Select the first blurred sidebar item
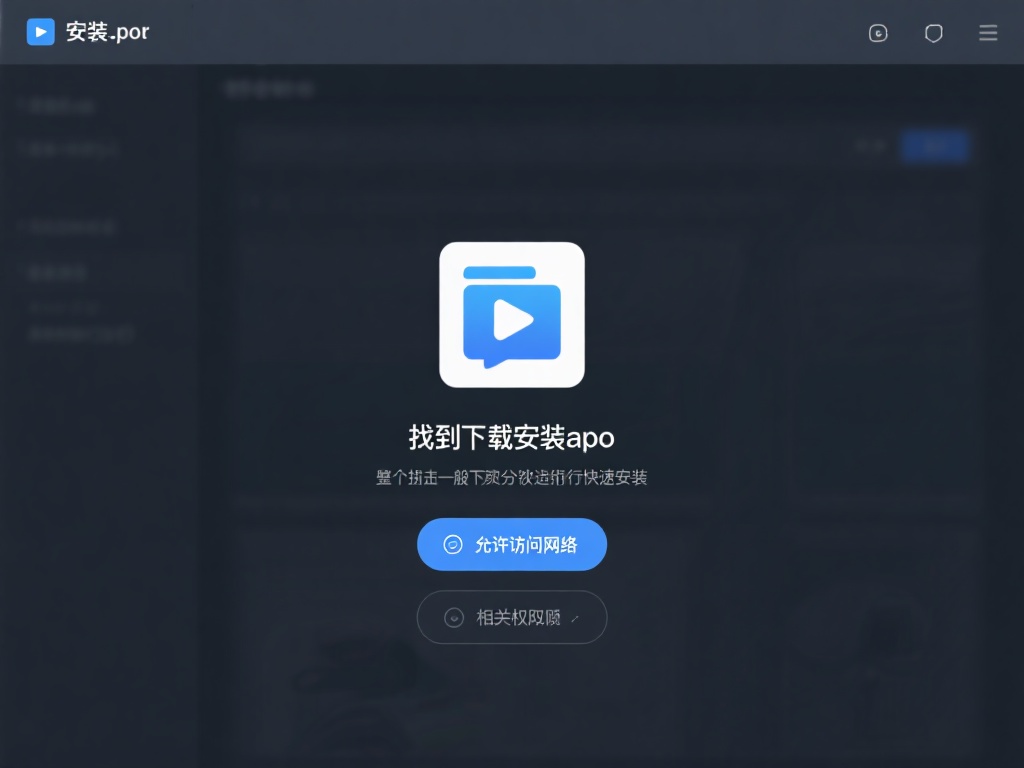The image size is (1024, 768). 60,105
